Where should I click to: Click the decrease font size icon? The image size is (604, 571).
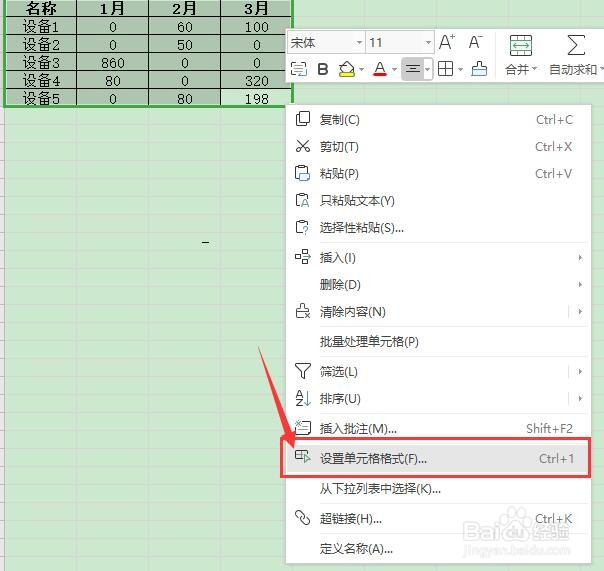pyautogui.click(x=476, y=42)
